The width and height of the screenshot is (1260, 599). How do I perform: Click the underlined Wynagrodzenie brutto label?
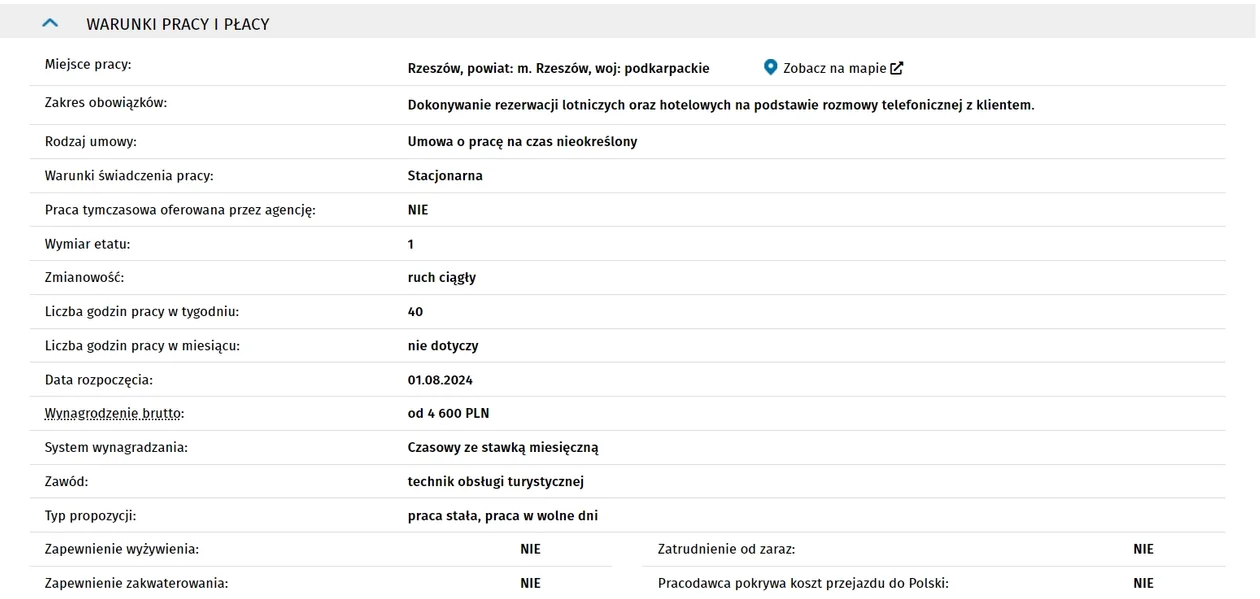(x=115, y=413)
